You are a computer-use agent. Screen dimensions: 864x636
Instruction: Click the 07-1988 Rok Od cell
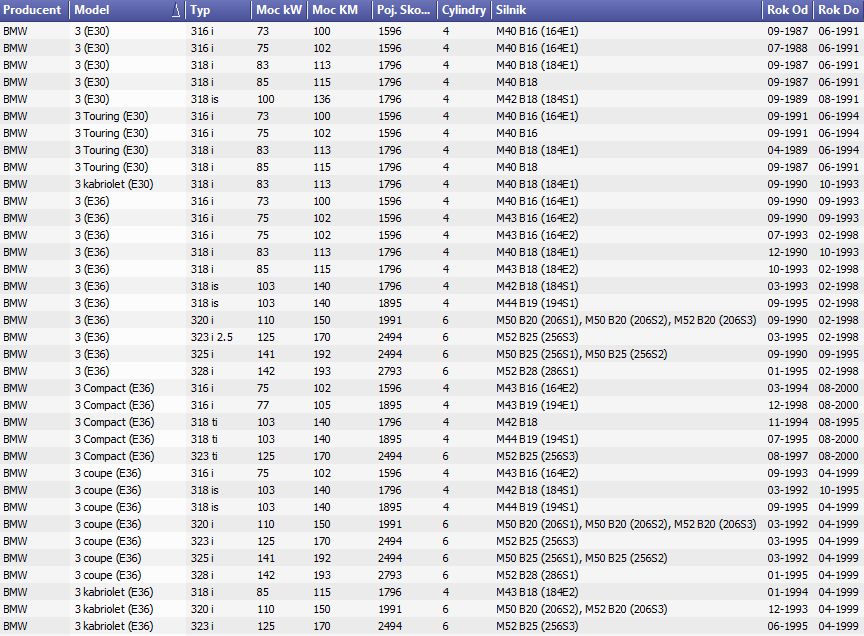787,48
